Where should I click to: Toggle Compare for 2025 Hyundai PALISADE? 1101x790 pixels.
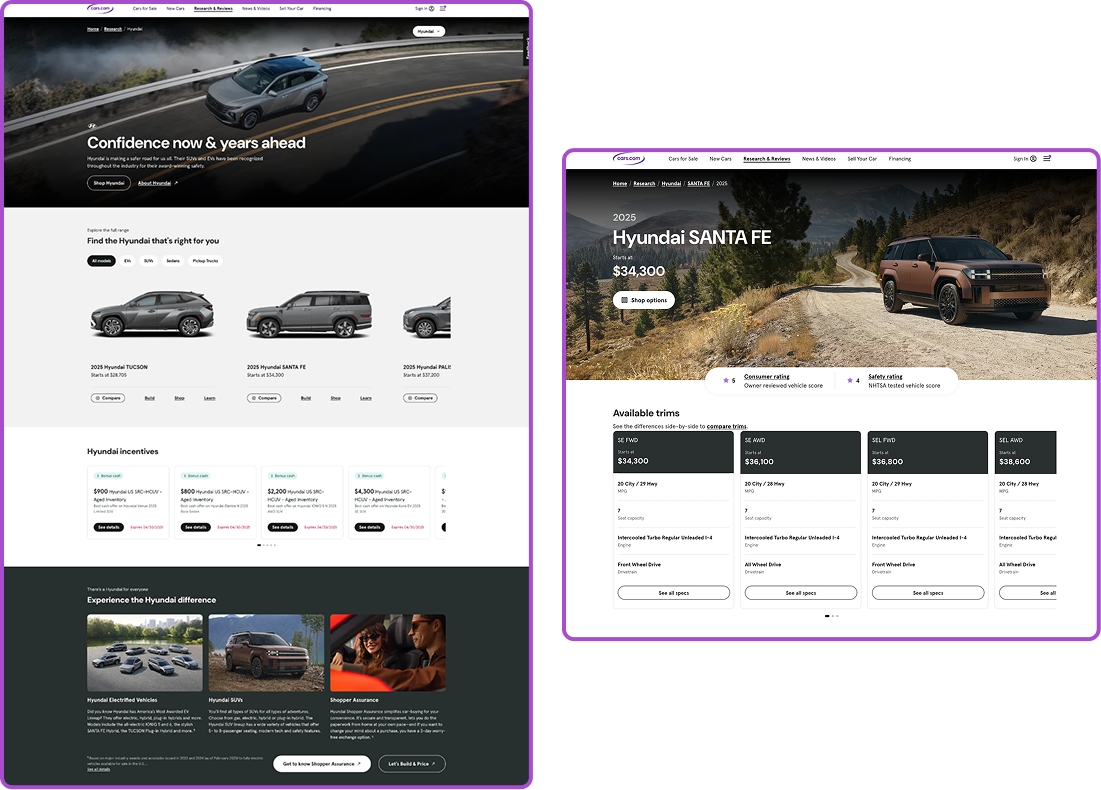click(x=420, y=398)
